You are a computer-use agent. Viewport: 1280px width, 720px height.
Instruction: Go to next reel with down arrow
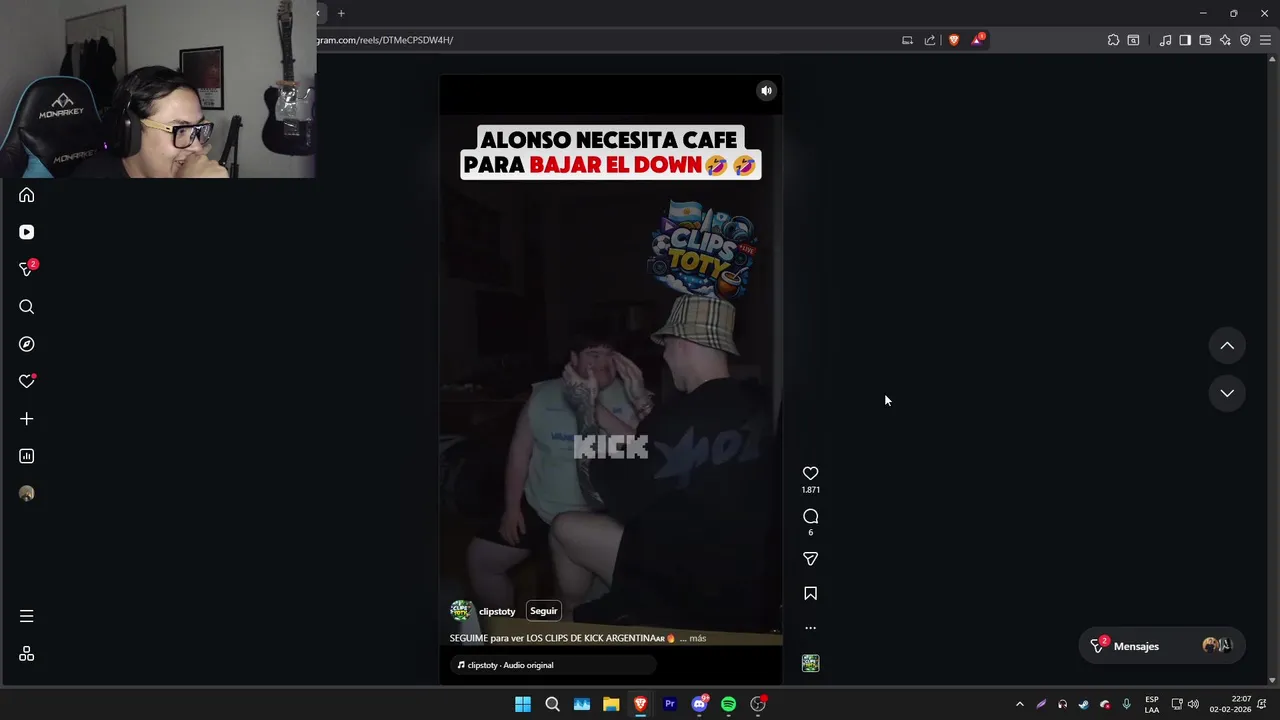(x=1227, y=393)
